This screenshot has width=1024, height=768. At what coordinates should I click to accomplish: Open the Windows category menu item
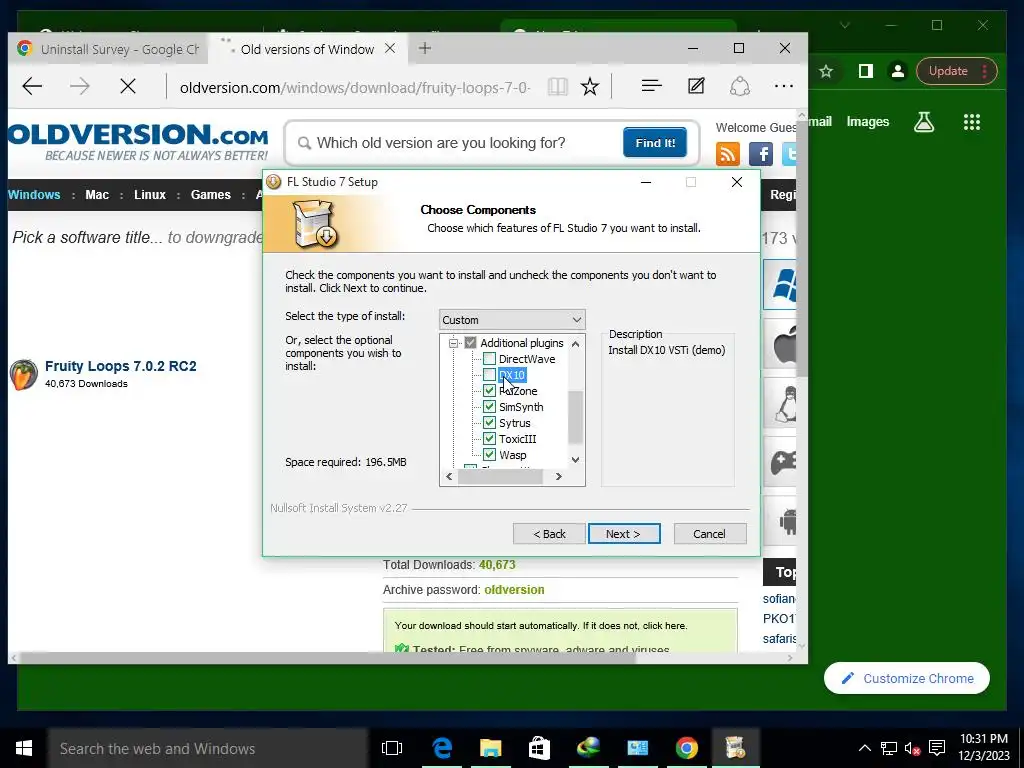(x=34, y=195)
